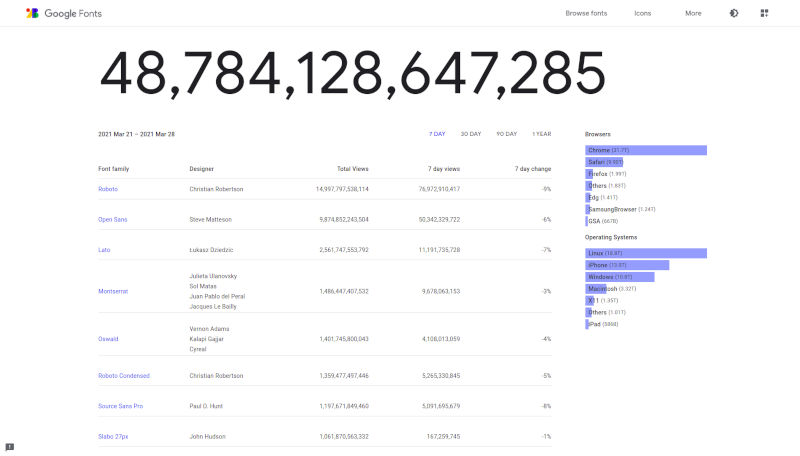Click Oswald's 7 day views 4,108,013,059
This screenshot has width=800, height=456.
(x=441, y=339)
